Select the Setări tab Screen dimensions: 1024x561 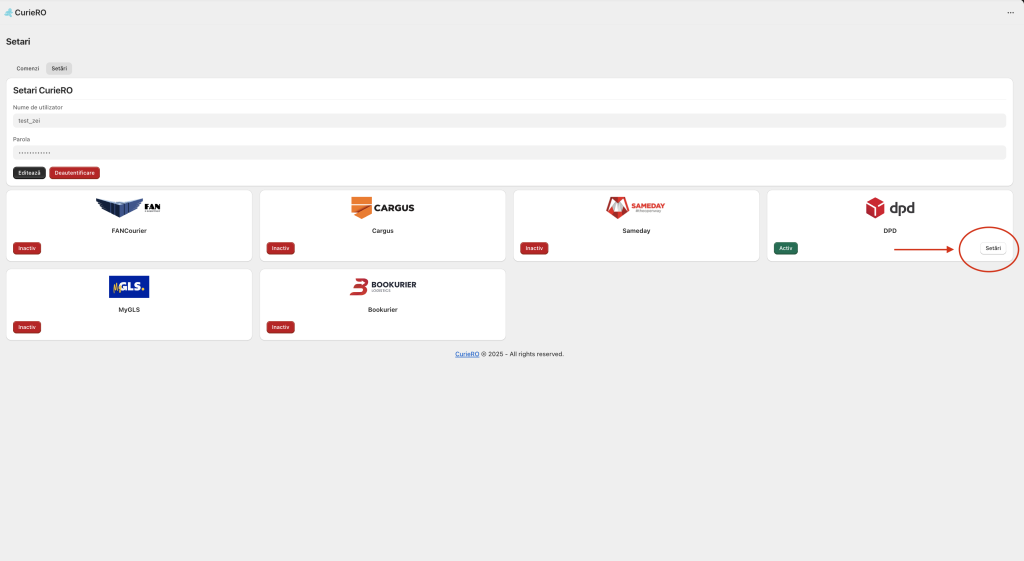pyautogui.click(x=59, y=69)
